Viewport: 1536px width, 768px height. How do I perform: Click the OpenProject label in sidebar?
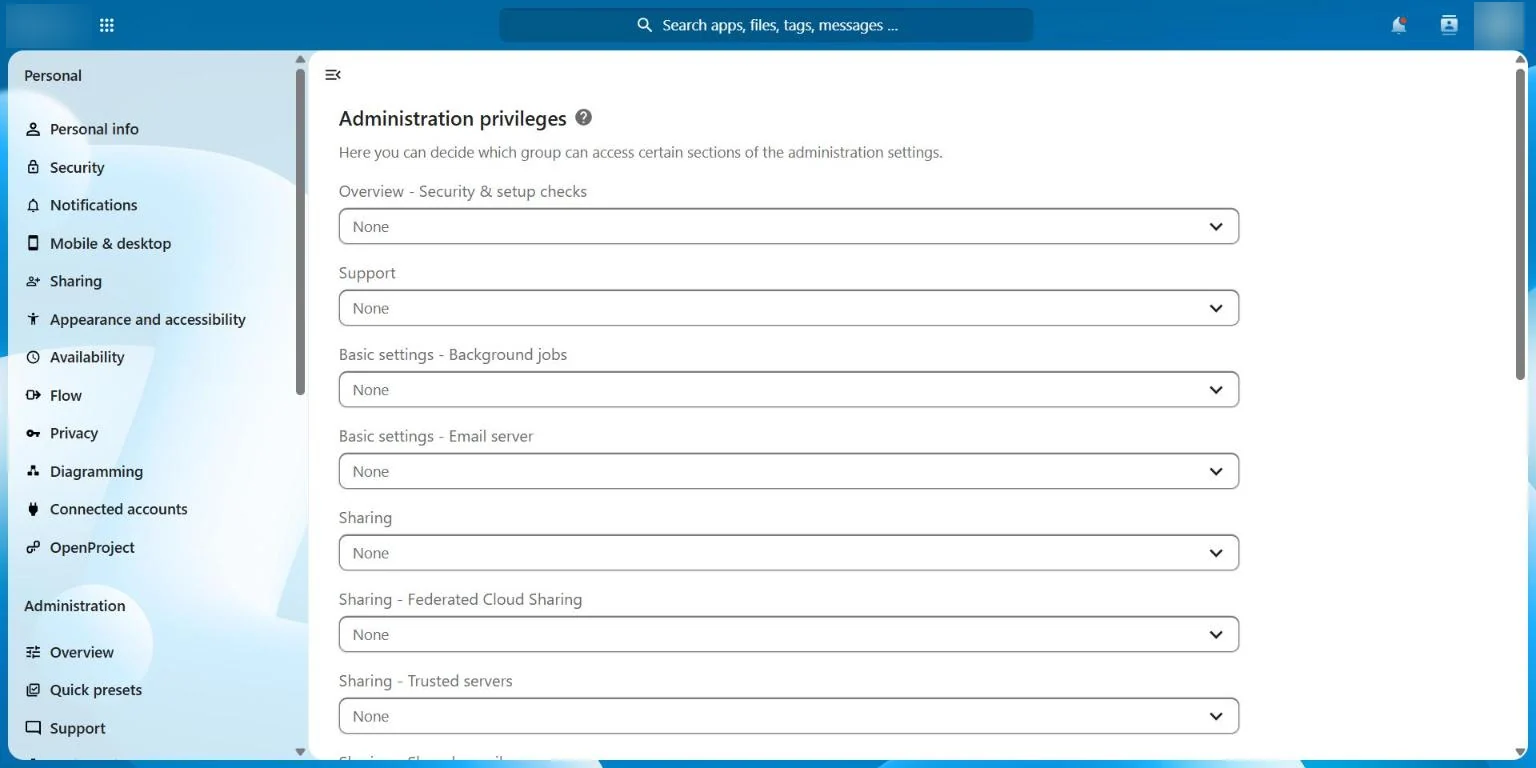point(92,547)
